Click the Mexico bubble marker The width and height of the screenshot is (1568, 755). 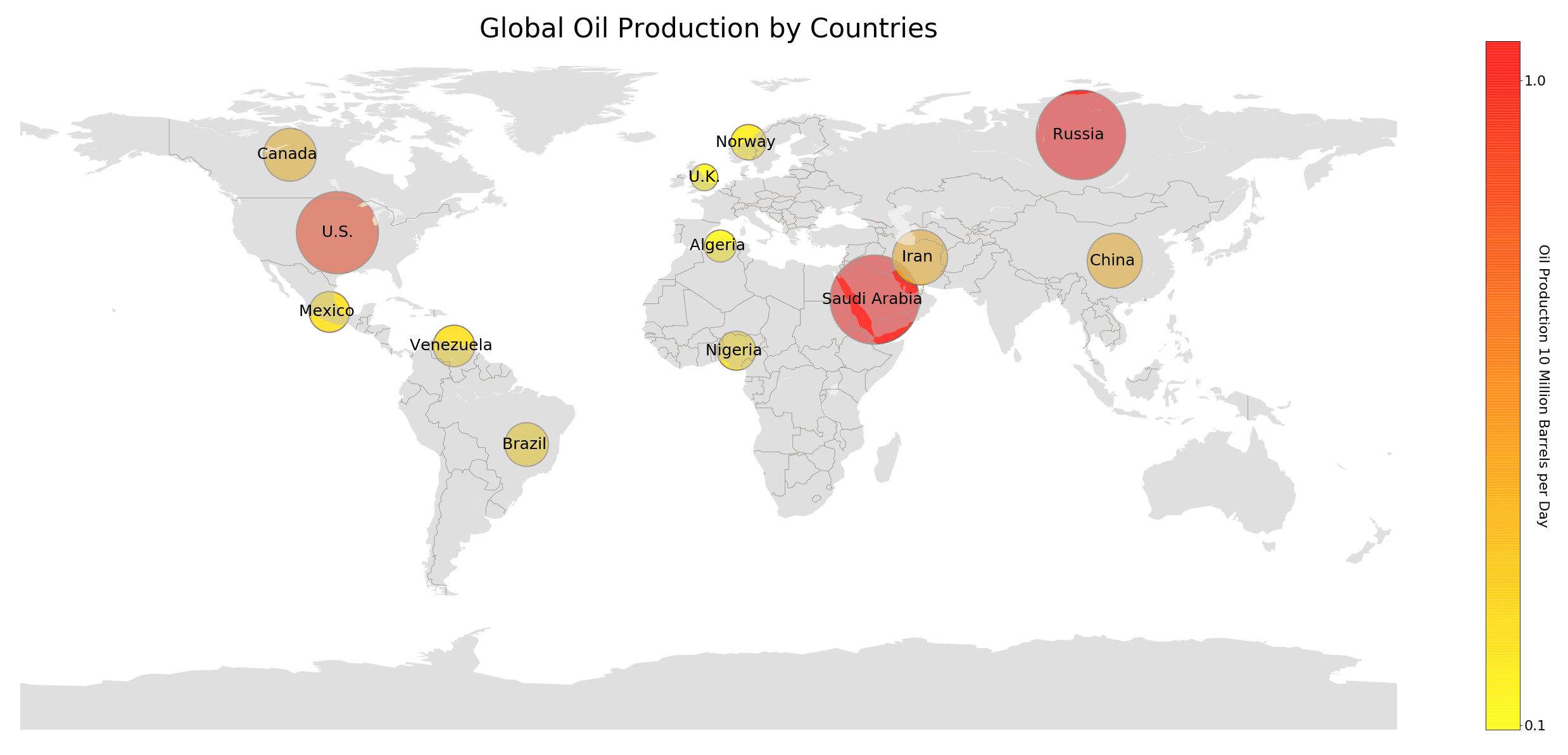pyautogui.click(x=329, y=312)
